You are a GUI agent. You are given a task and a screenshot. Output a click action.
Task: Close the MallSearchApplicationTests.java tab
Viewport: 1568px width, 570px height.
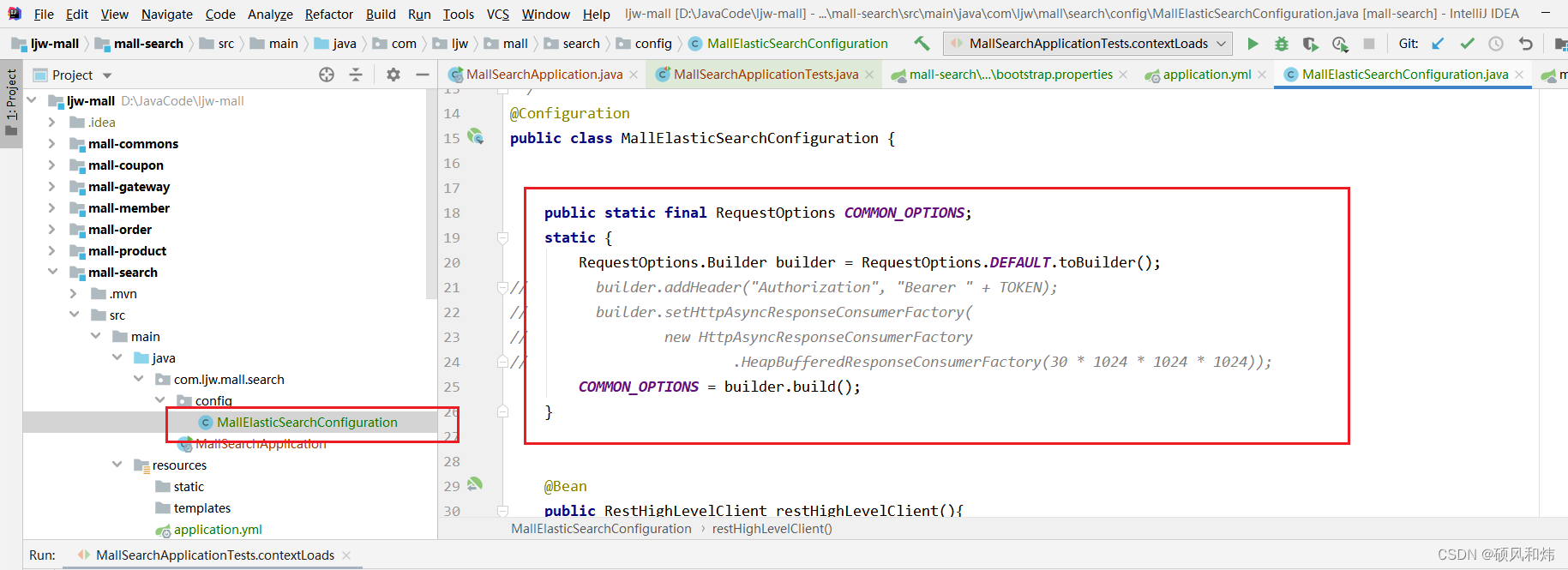click(x=869, y=75)
